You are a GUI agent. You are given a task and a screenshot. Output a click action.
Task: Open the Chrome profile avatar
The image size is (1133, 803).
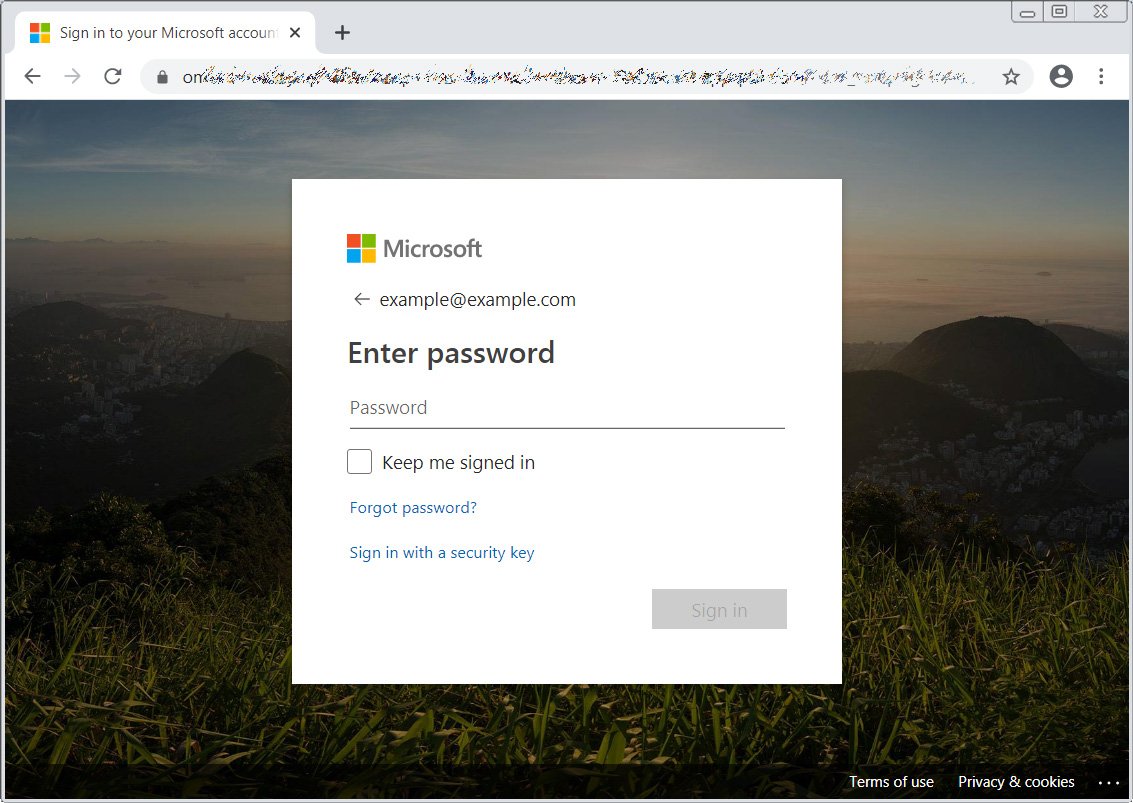click(x=1061, y=77)
